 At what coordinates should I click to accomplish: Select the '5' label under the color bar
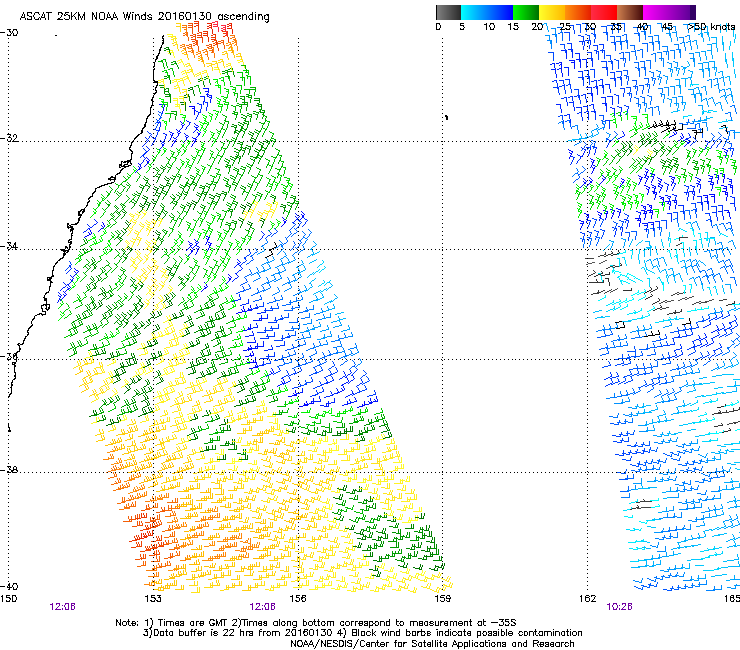(462, 26)
